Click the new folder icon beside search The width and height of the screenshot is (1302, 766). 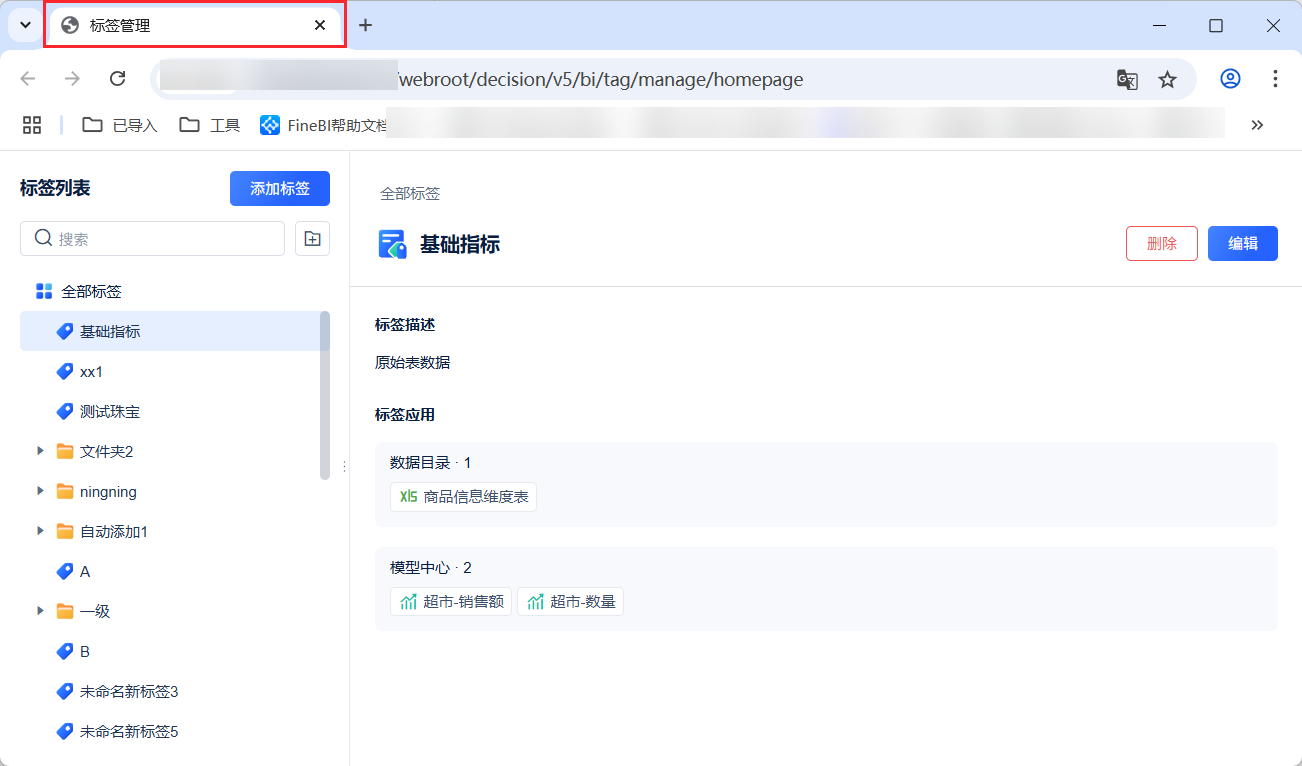(313, 239)
